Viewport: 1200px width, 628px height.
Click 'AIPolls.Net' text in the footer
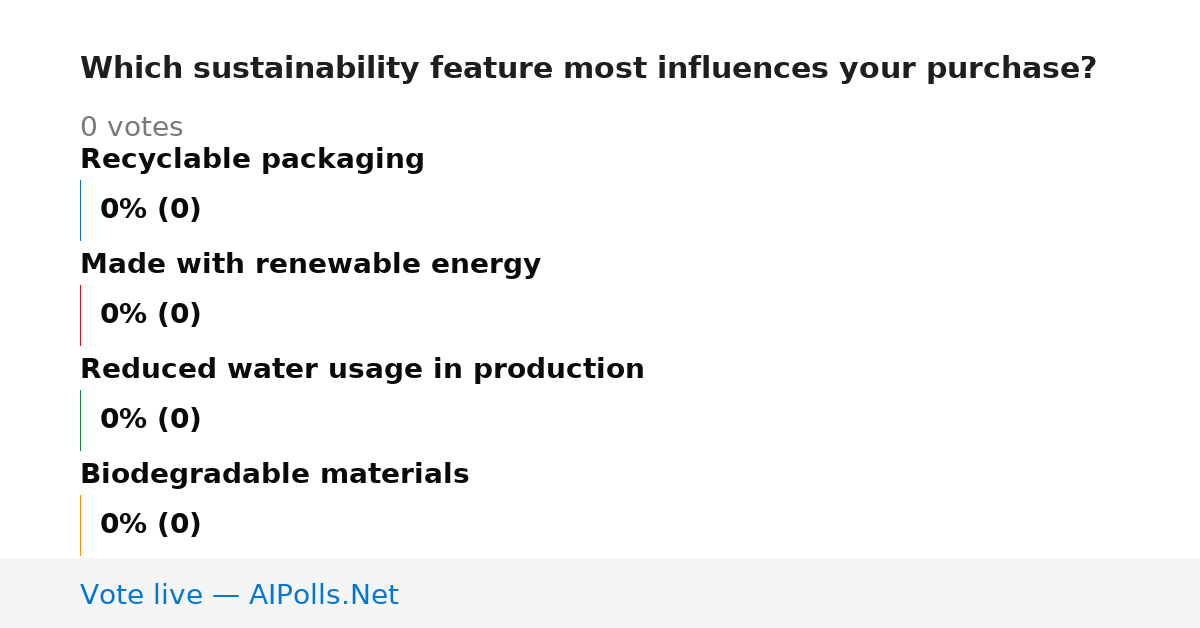click(x=323, y=596)
